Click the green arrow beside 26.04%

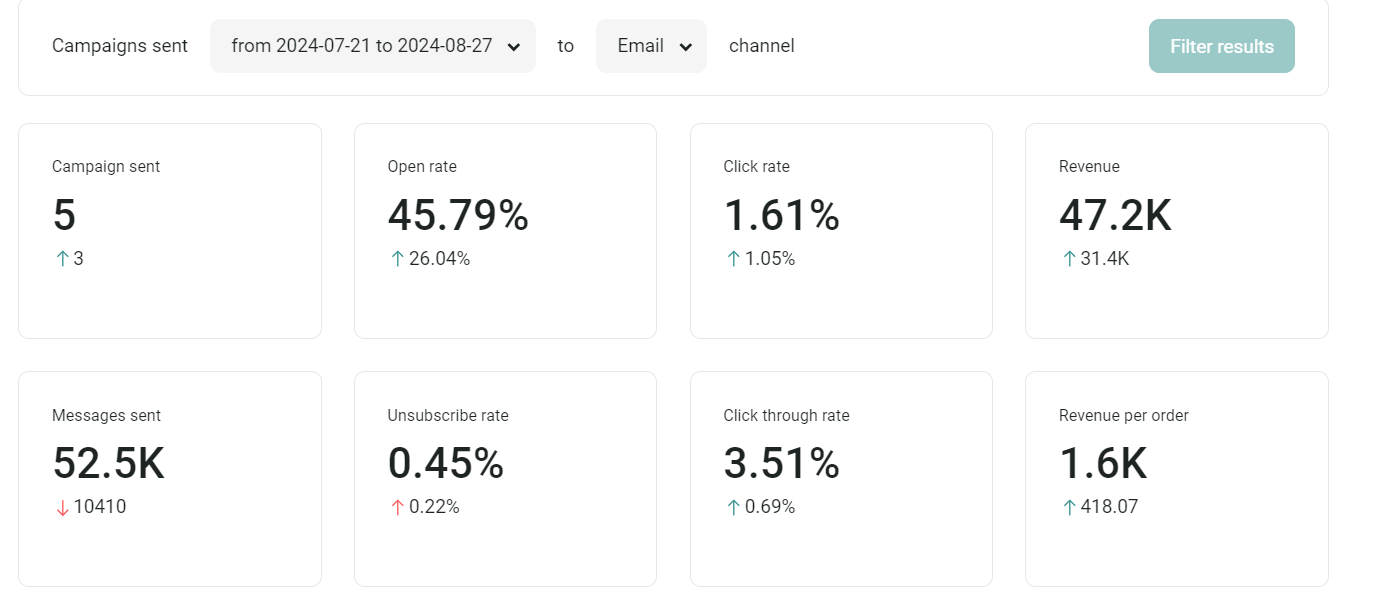(x=397, y=259)
